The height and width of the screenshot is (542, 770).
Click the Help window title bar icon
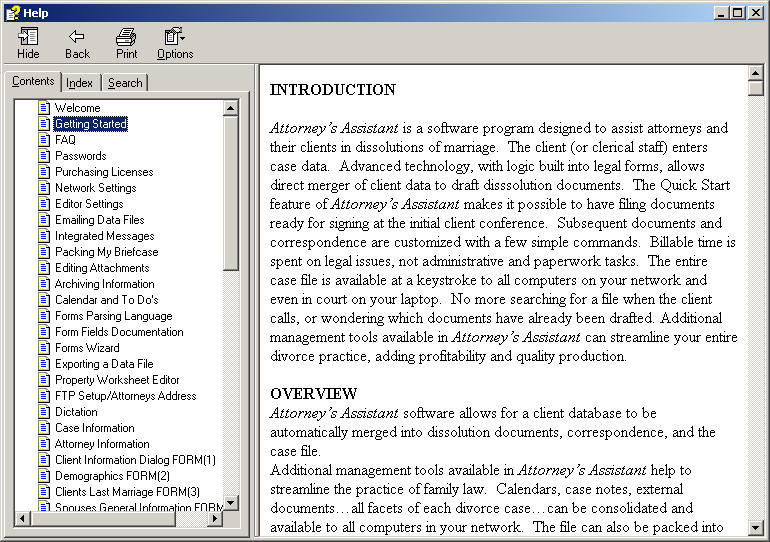tap(13, 13)
